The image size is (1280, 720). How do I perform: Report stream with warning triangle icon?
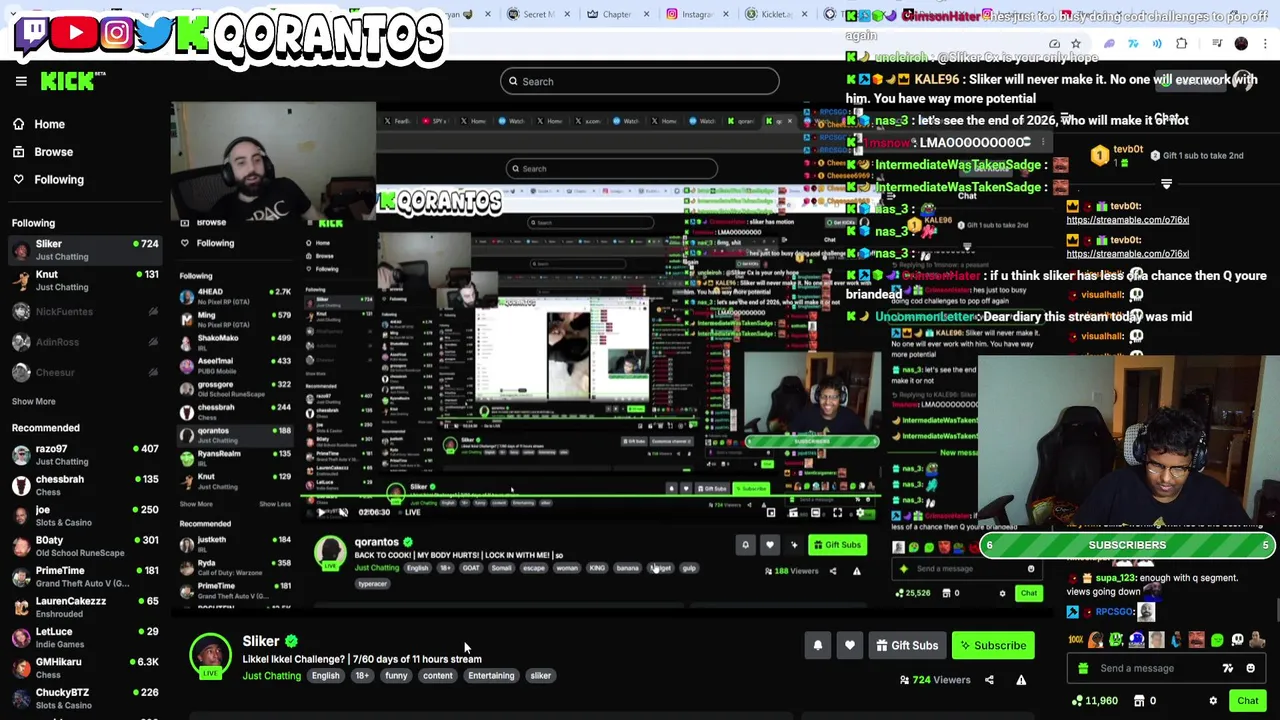pyautogui.click(x=1021, y=680)
